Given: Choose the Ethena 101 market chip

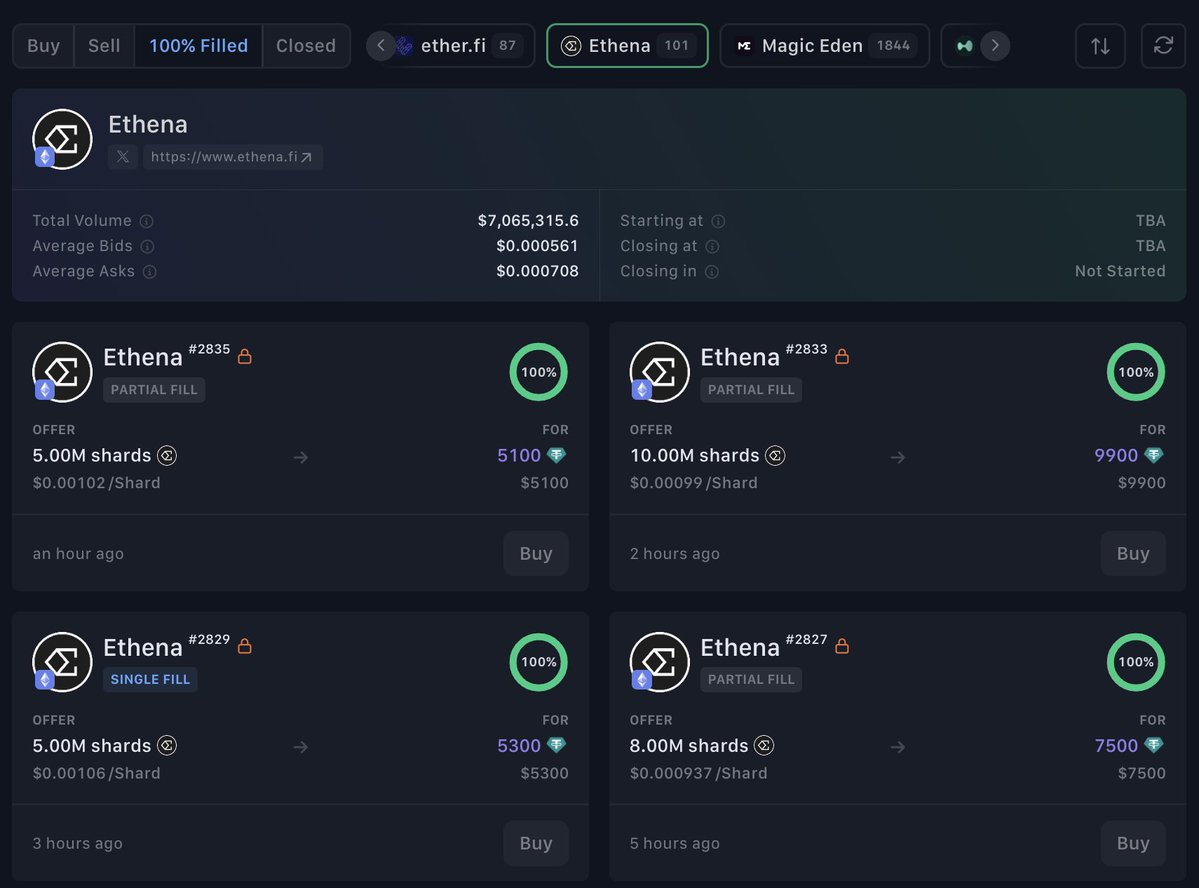Looking at the screenshot, I should point(627,46).
